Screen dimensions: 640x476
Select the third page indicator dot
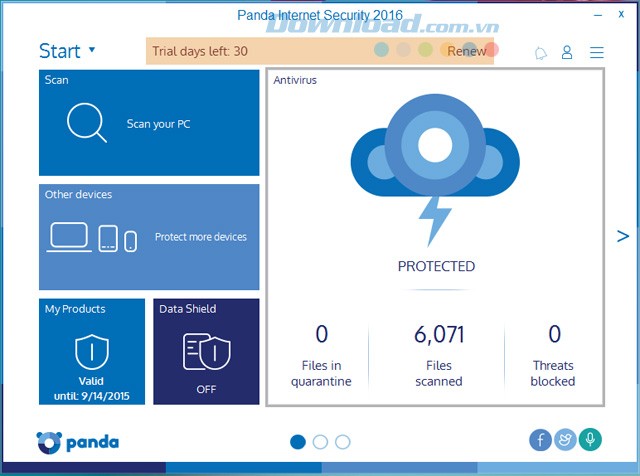click(343, 441)
